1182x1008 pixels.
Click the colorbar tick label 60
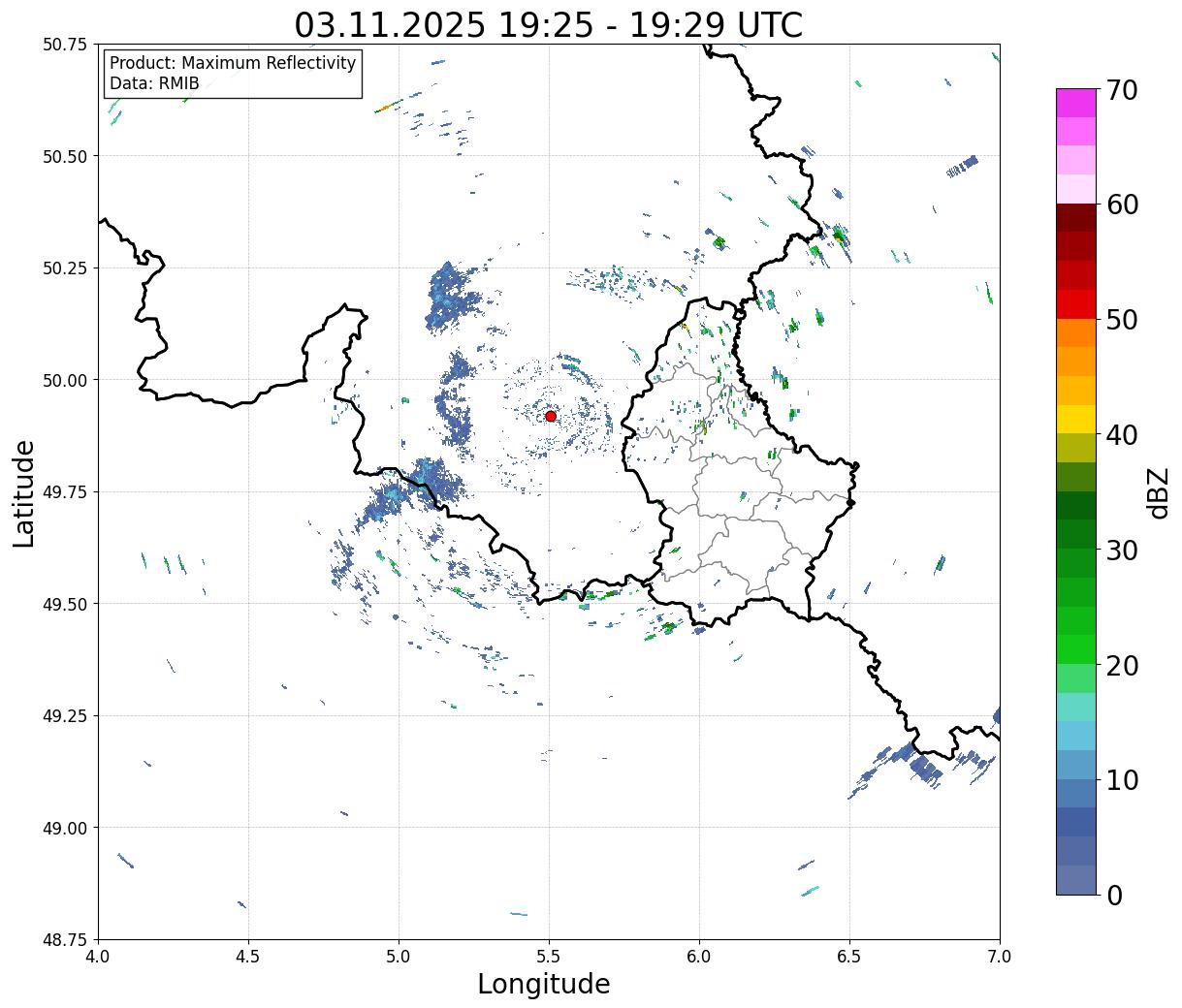coord(1123,205)
